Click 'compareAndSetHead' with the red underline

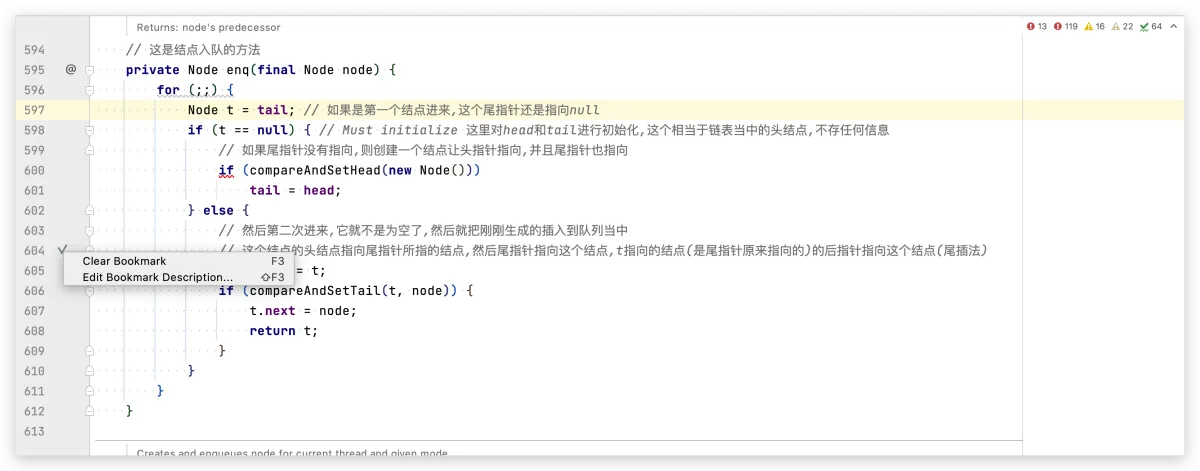(x=314, y=170)
